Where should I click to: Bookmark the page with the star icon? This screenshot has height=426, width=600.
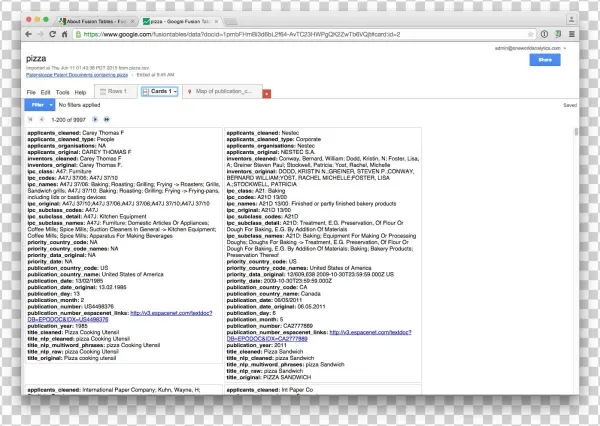tap(530, 34)
